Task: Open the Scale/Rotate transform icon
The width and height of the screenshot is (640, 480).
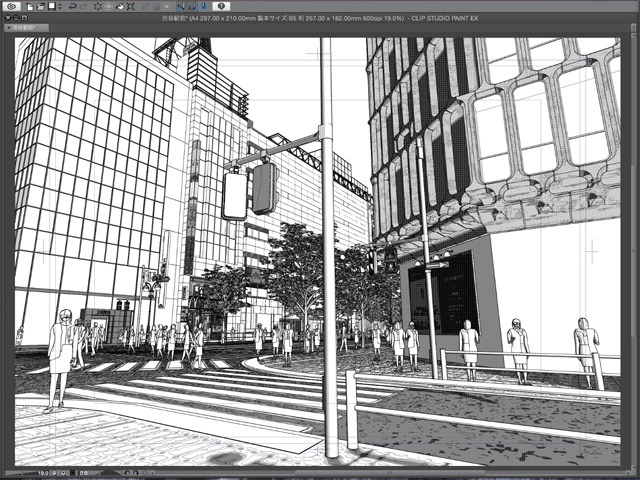Action: click(131, 7)
